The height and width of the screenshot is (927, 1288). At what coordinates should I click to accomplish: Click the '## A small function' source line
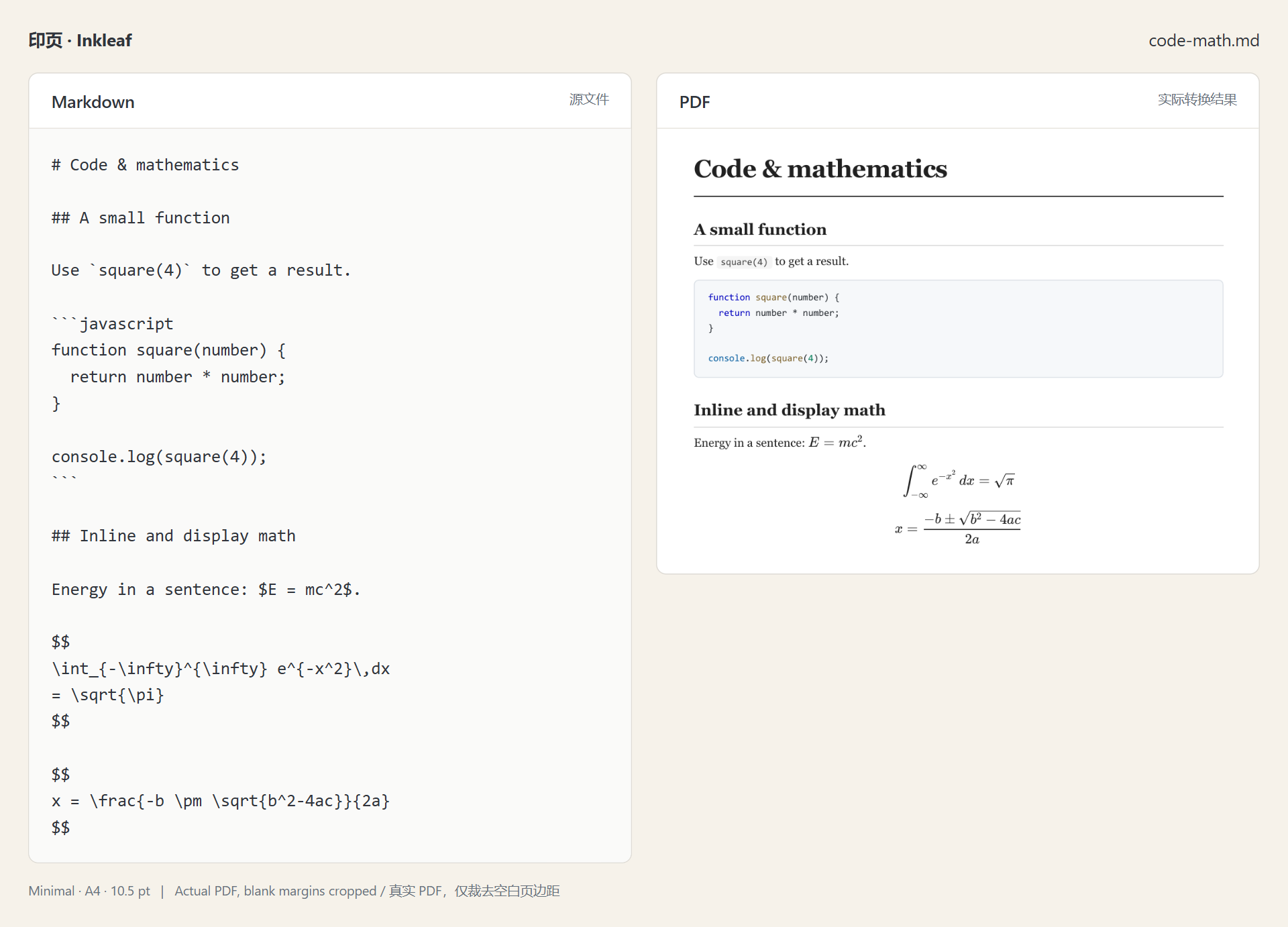coord(140,218)
